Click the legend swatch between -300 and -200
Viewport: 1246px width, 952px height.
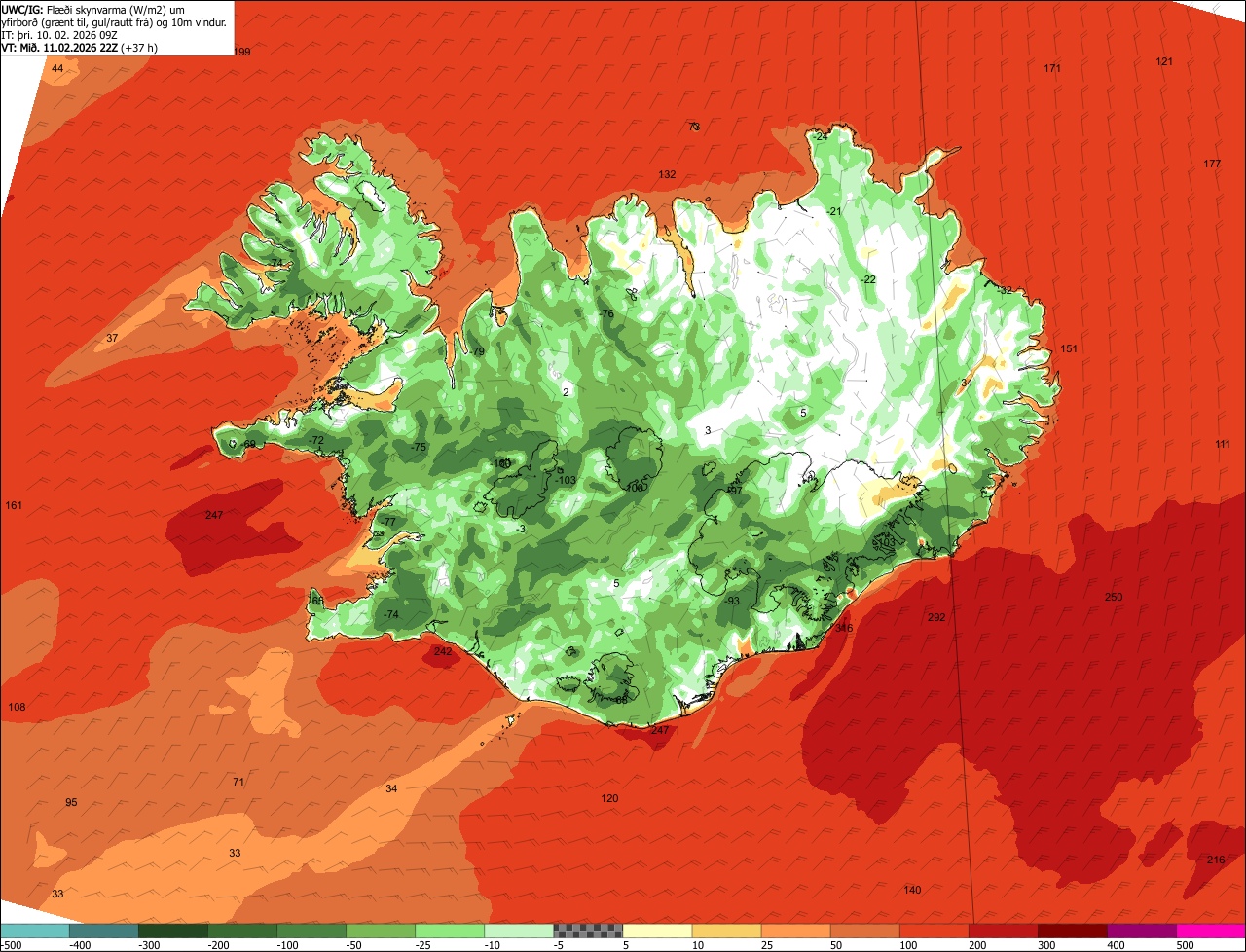[x=172, y=931]
